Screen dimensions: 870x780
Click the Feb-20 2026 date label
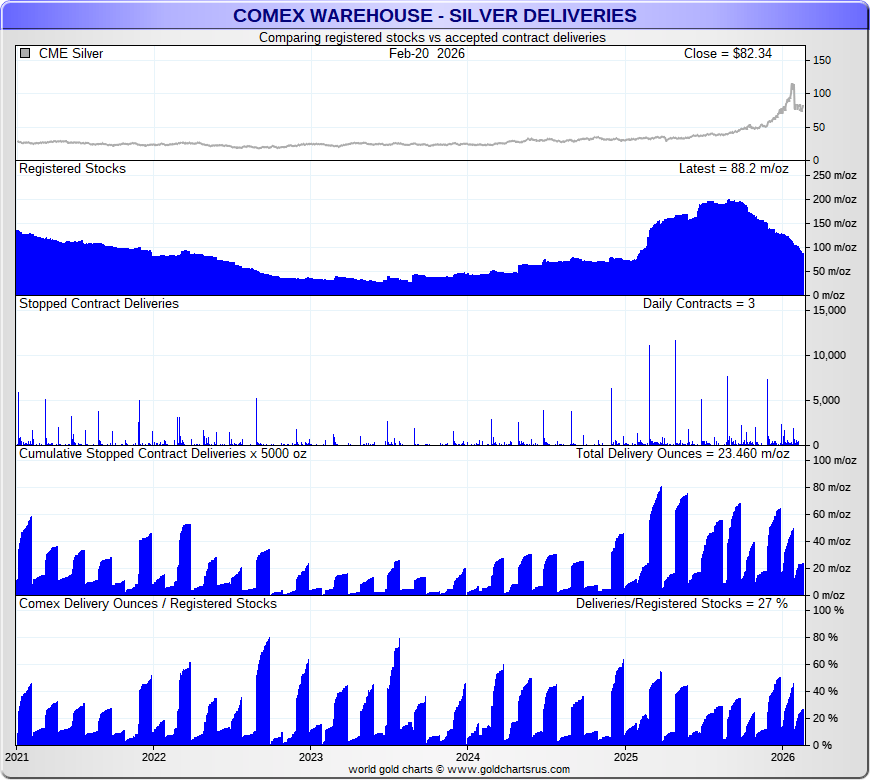tap(427, 54)
